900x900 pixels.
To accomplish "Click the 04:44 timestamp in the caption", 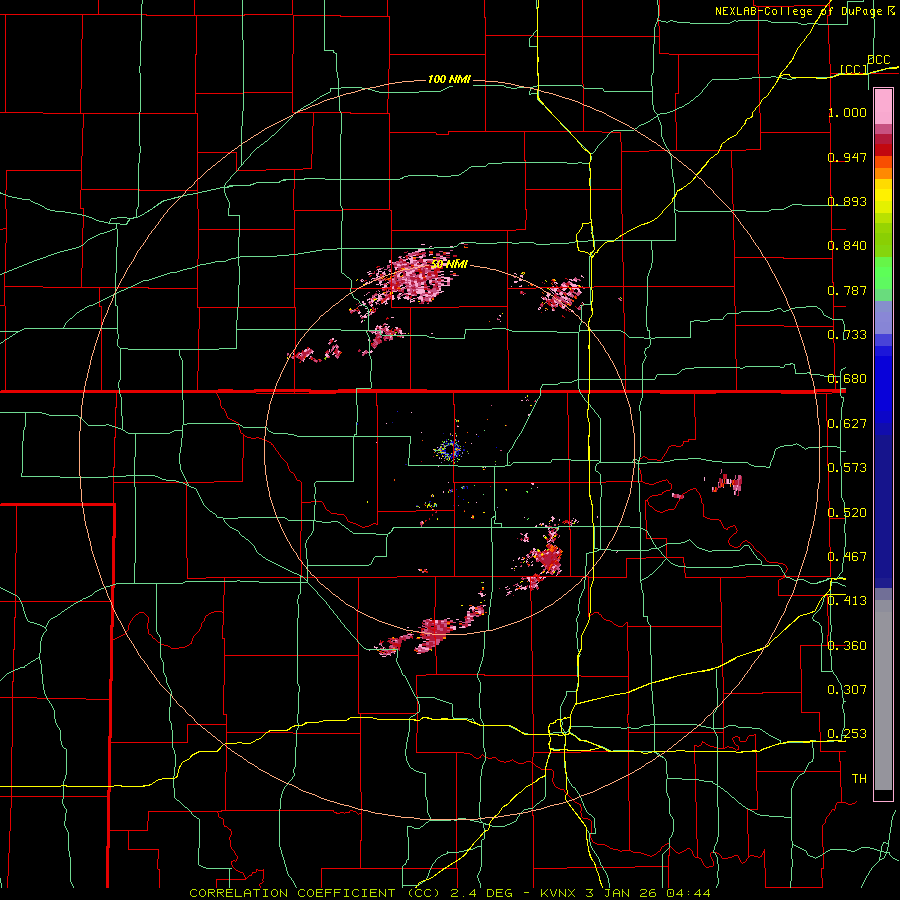I will (688, 893).
